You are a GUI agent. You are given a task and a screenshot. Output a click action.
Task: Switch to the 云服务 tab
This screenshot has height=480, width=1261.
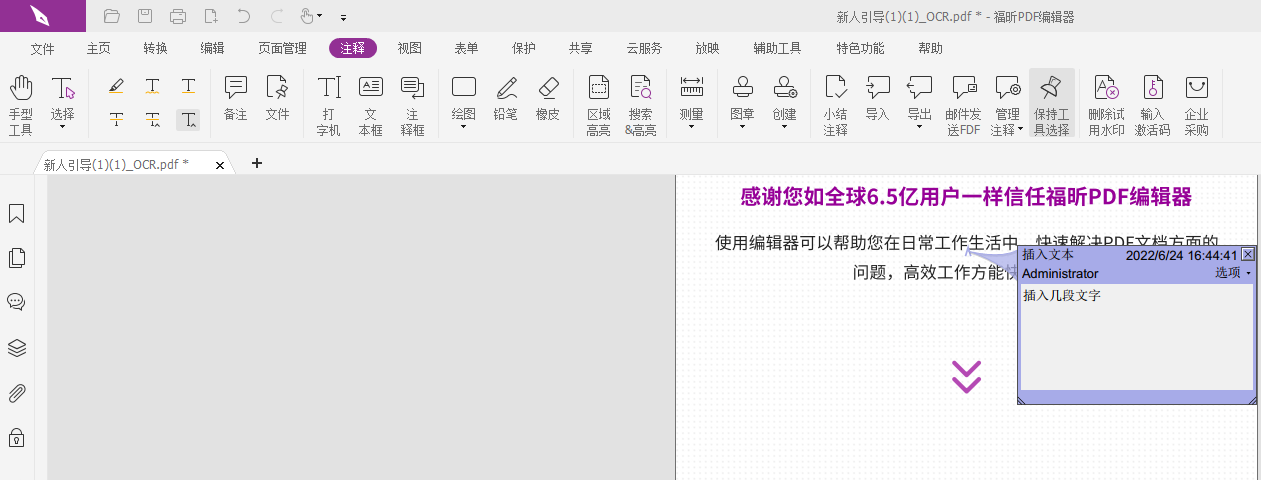[x=644, y=48]
